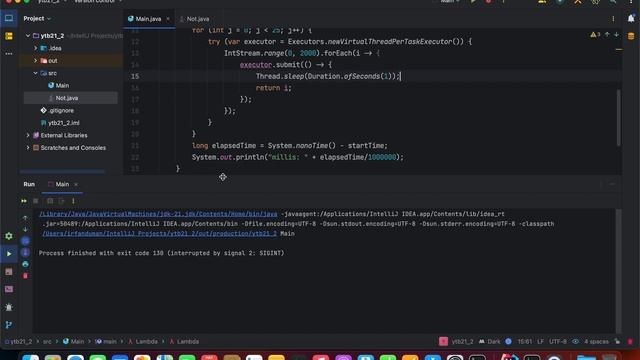Click the green Run button in the top toolbar
The width and height of the screenshot is (640, 360).
pyautogui.click(x=473, y=2)
